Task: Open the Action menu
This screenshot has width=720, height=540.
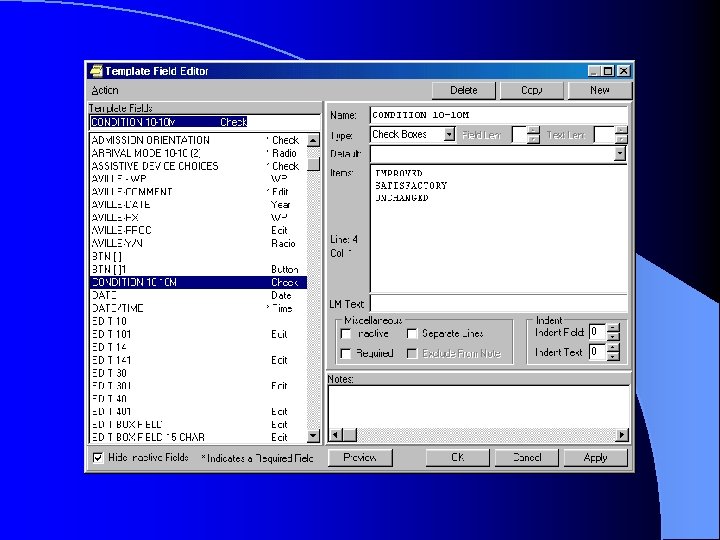Action: [x=105, y=90]
